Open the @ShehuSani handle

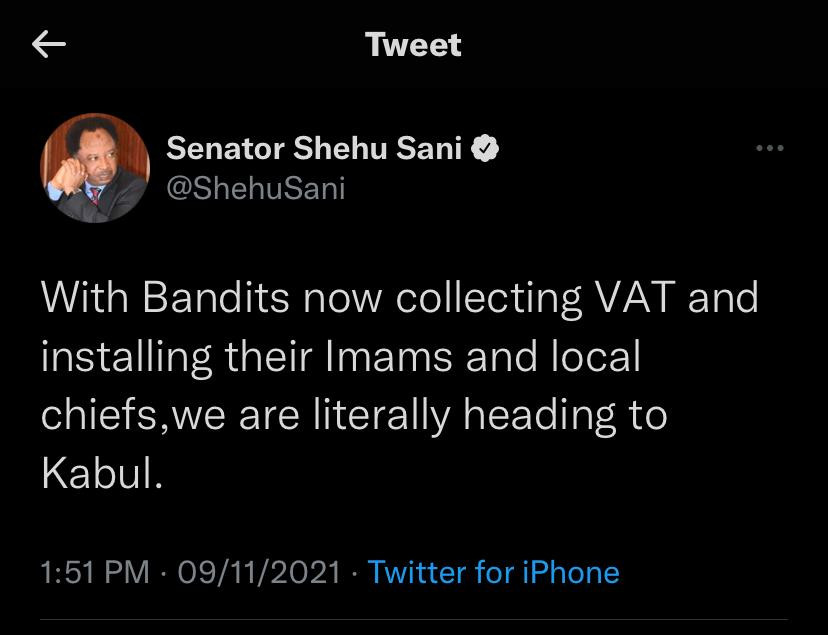255,187
